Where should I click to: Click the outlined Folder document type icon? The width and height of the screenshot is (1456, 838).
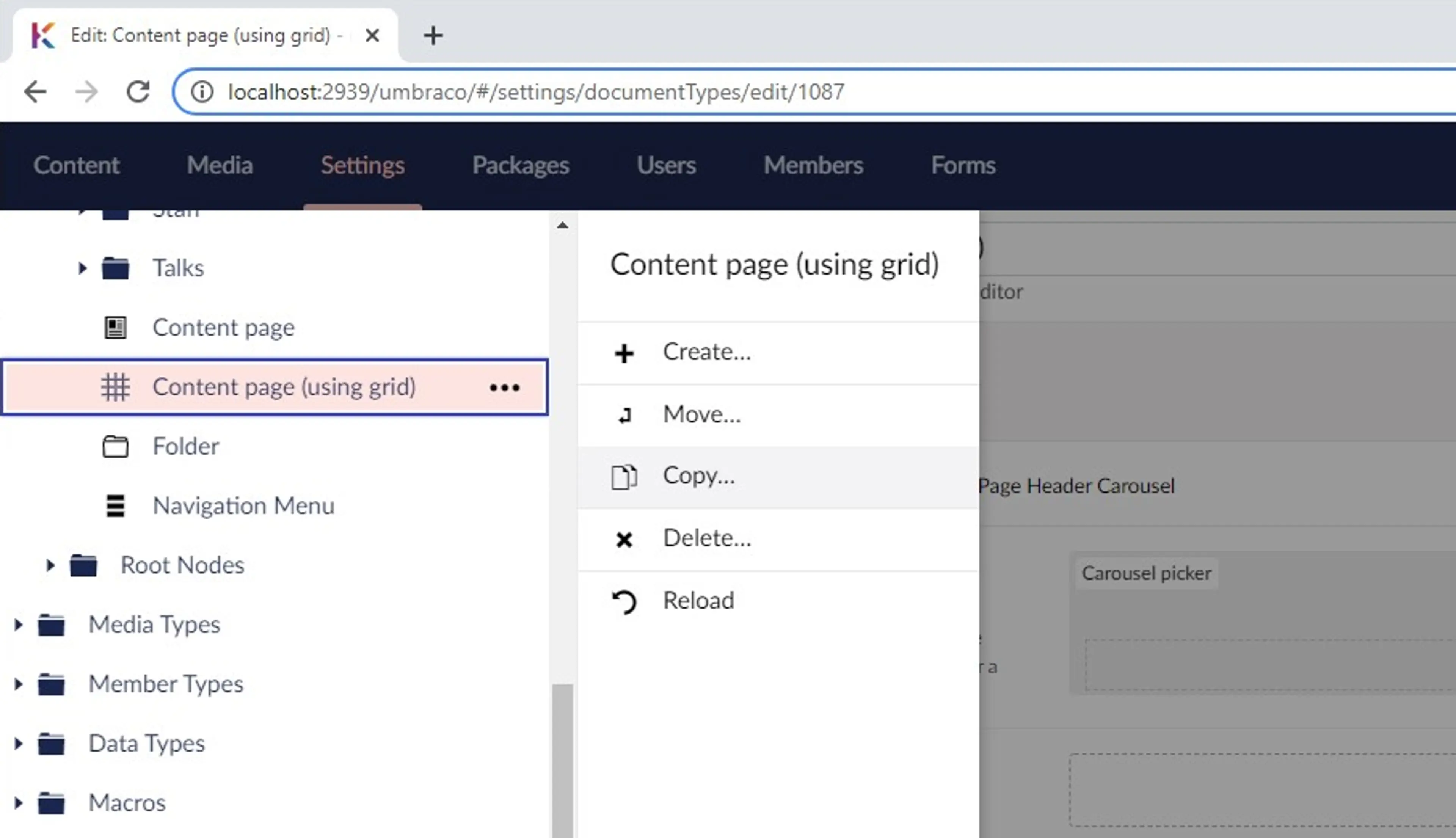pos(115,447)
